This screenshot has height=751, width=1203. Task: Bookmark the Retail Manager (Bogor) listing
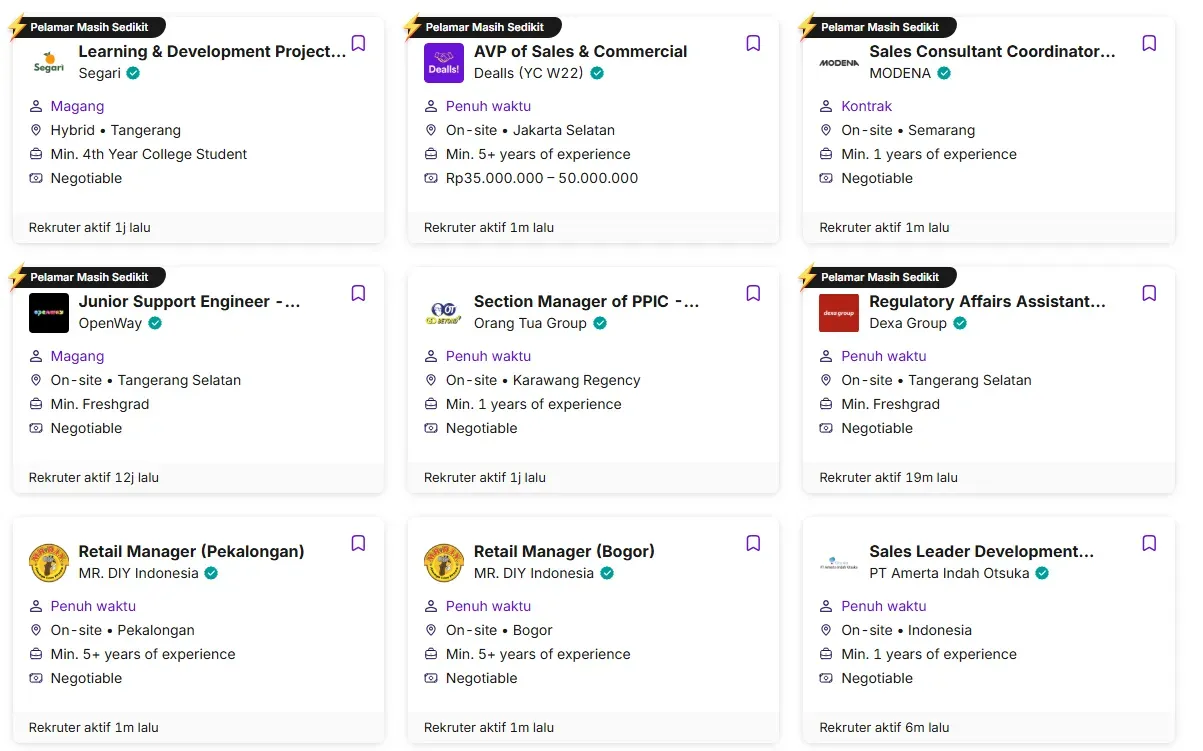point(753,544)
